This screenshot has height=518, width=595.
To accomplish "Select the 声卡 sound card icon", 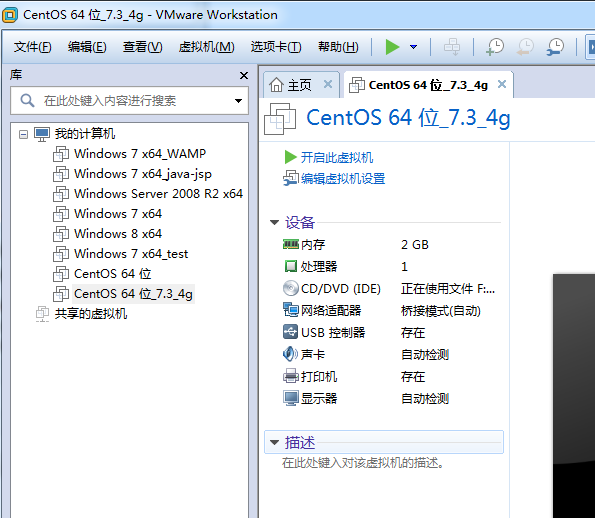I will point(291,354).
